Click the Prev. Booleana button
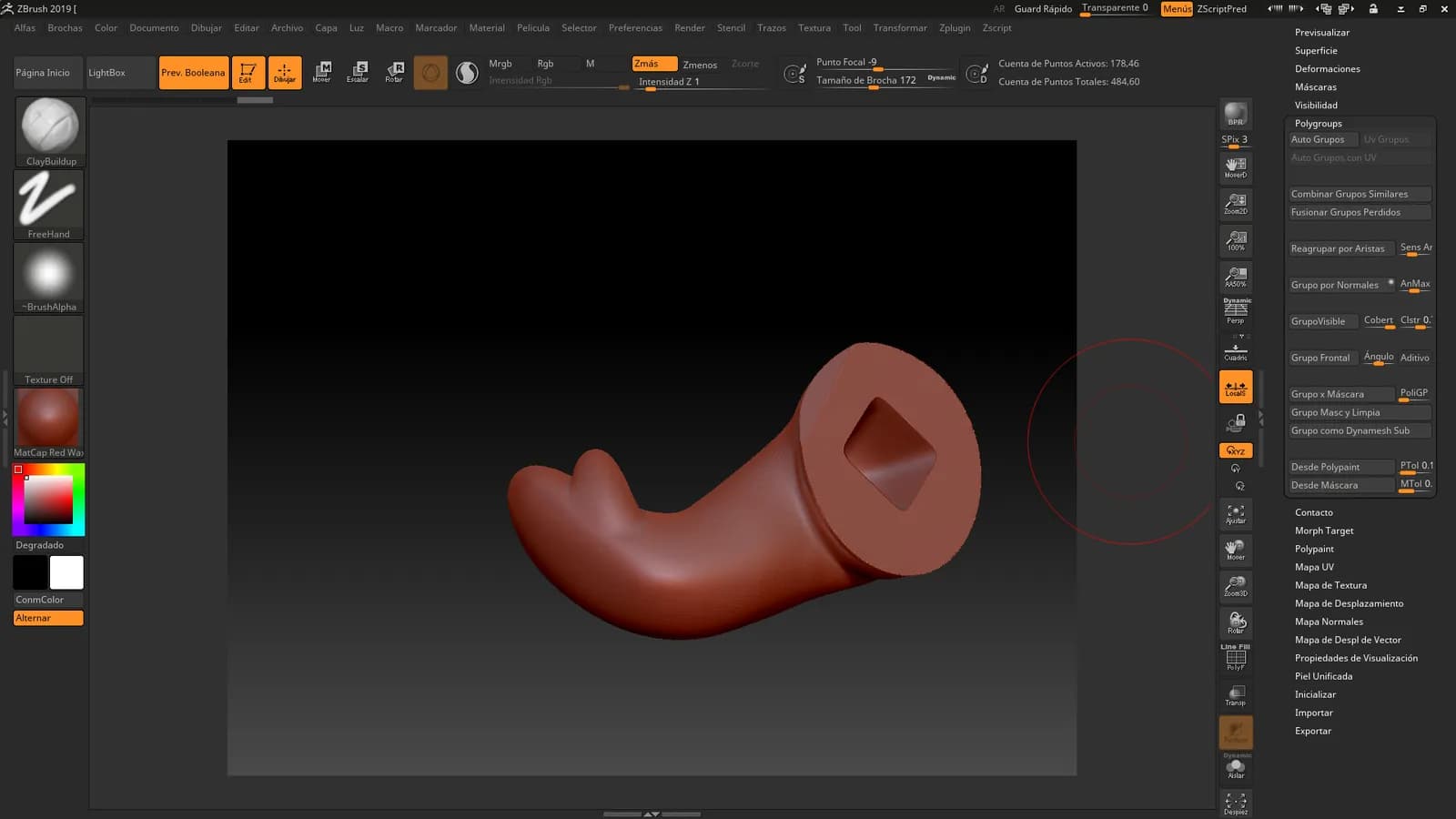1456x819 pixels. pos(193,73)
